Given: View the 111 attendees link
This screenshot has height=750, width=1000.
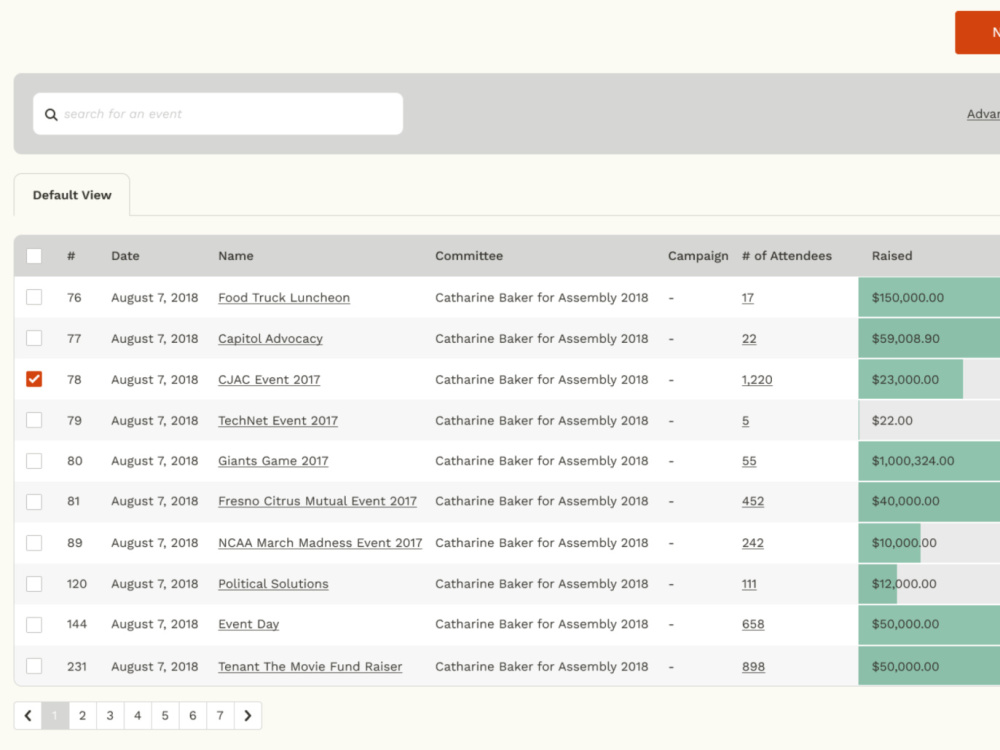Looking at the screenshot, I should [x=749, y=584].
